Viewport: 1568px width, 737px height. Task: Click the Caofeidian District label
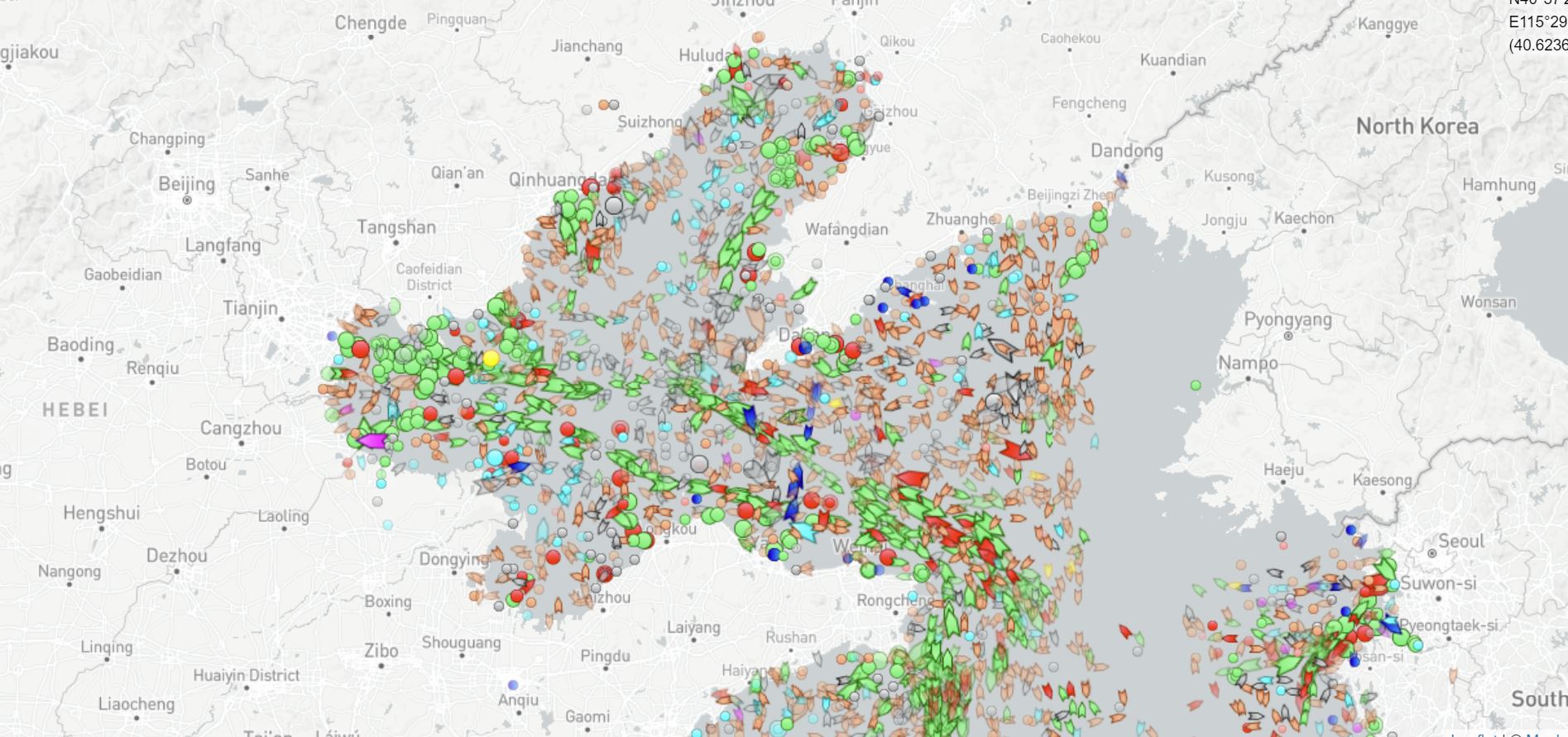point(429,277)
